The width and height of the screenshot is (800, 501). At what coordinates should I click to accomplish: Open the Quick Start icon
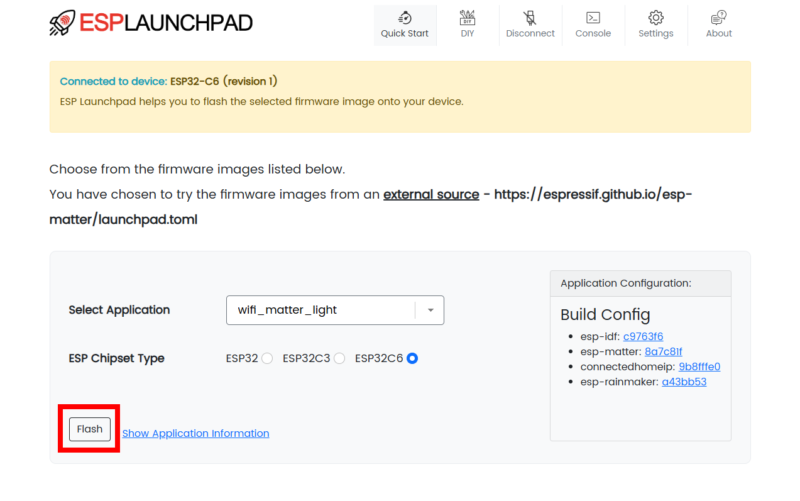pyautogui.click(x=404, y=18)
